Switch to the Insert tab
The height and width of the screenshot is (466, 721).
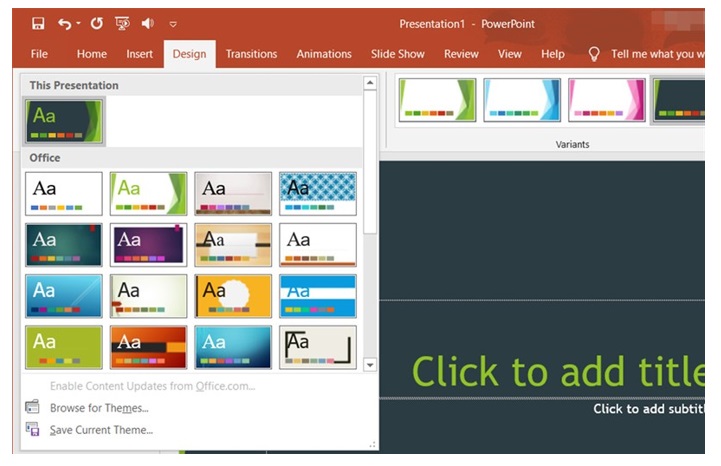[x=140, y=54]
